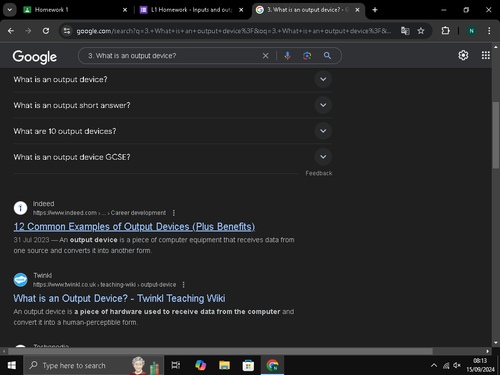Open Task View on taskbar
The image size is (500, 375).
(x=176, y=365)
